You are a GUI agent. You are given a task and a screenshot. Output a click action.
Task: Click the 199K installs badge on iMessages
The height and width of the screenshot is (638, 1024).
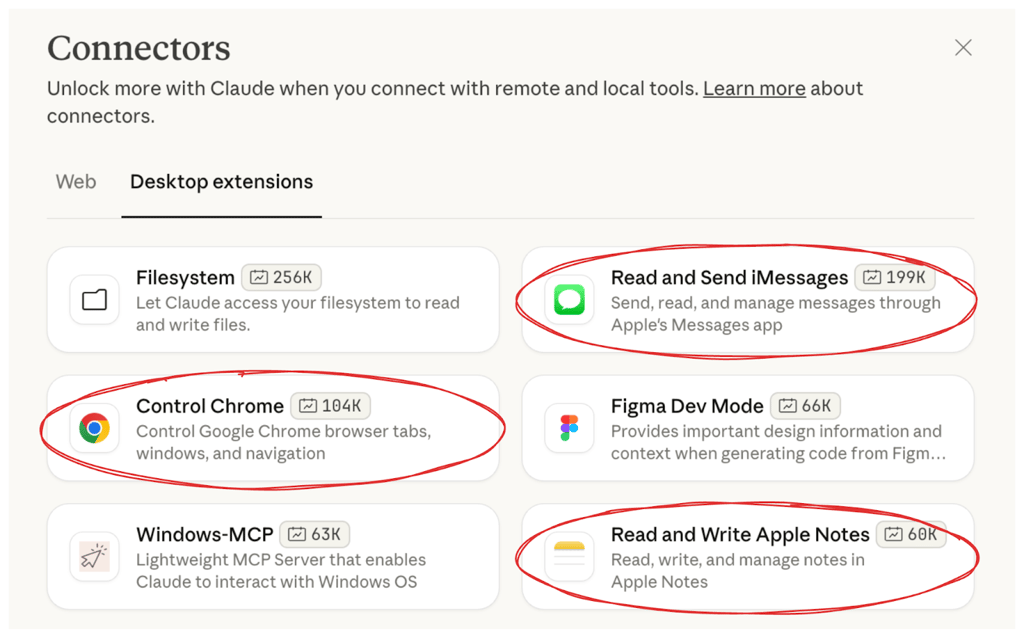[x=895, y=278]
